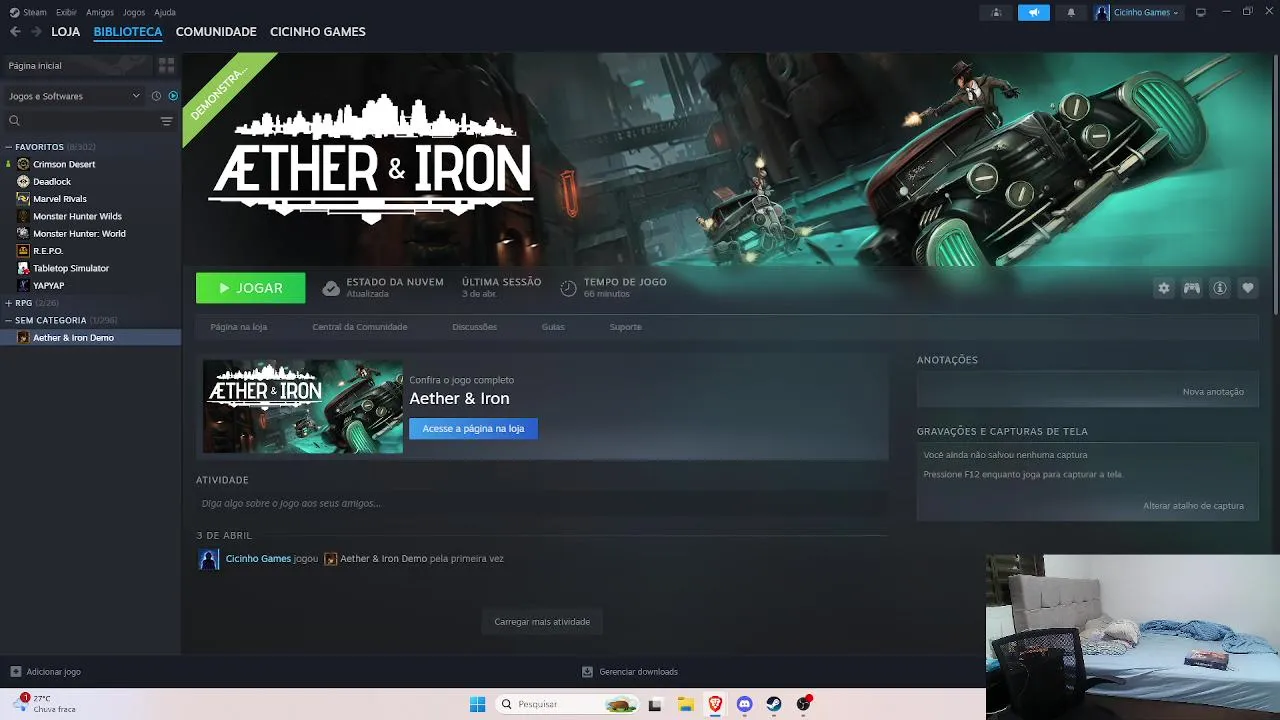Open Central da Comunidade link
The image size is (1280, 720).
click(x=360, y=327)
